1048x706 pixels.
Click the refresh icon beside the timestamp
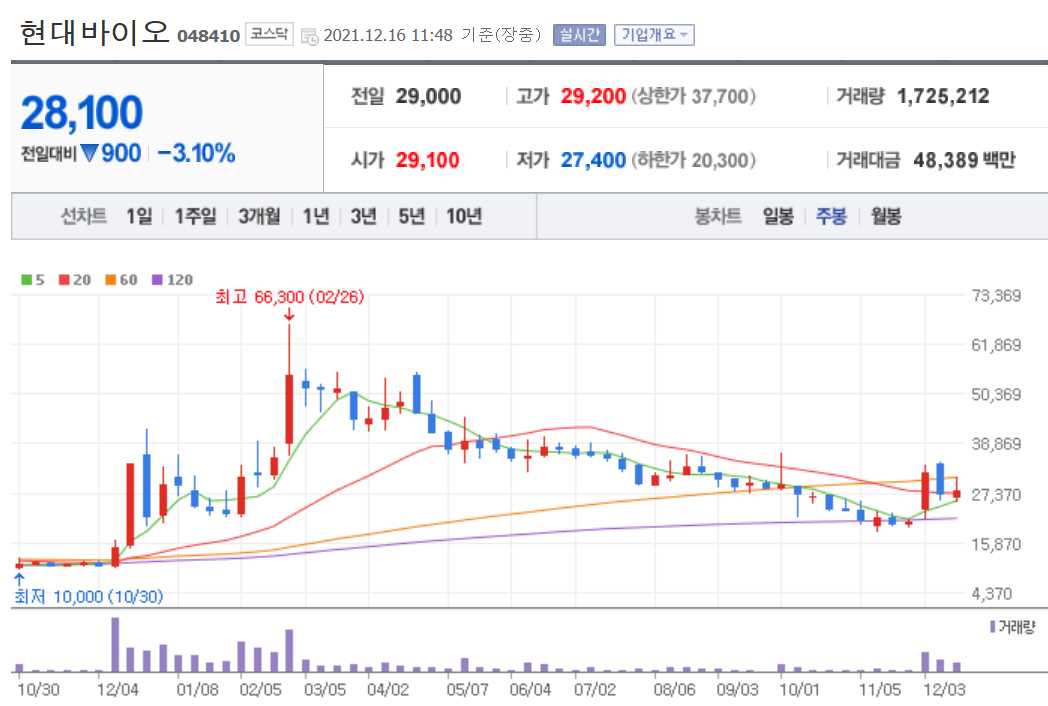[312, 33]
